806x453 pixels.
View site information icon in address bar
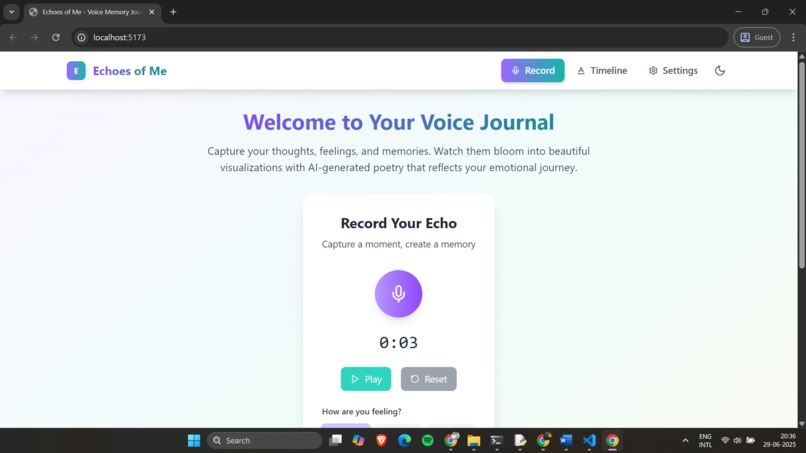pos(81,37)
